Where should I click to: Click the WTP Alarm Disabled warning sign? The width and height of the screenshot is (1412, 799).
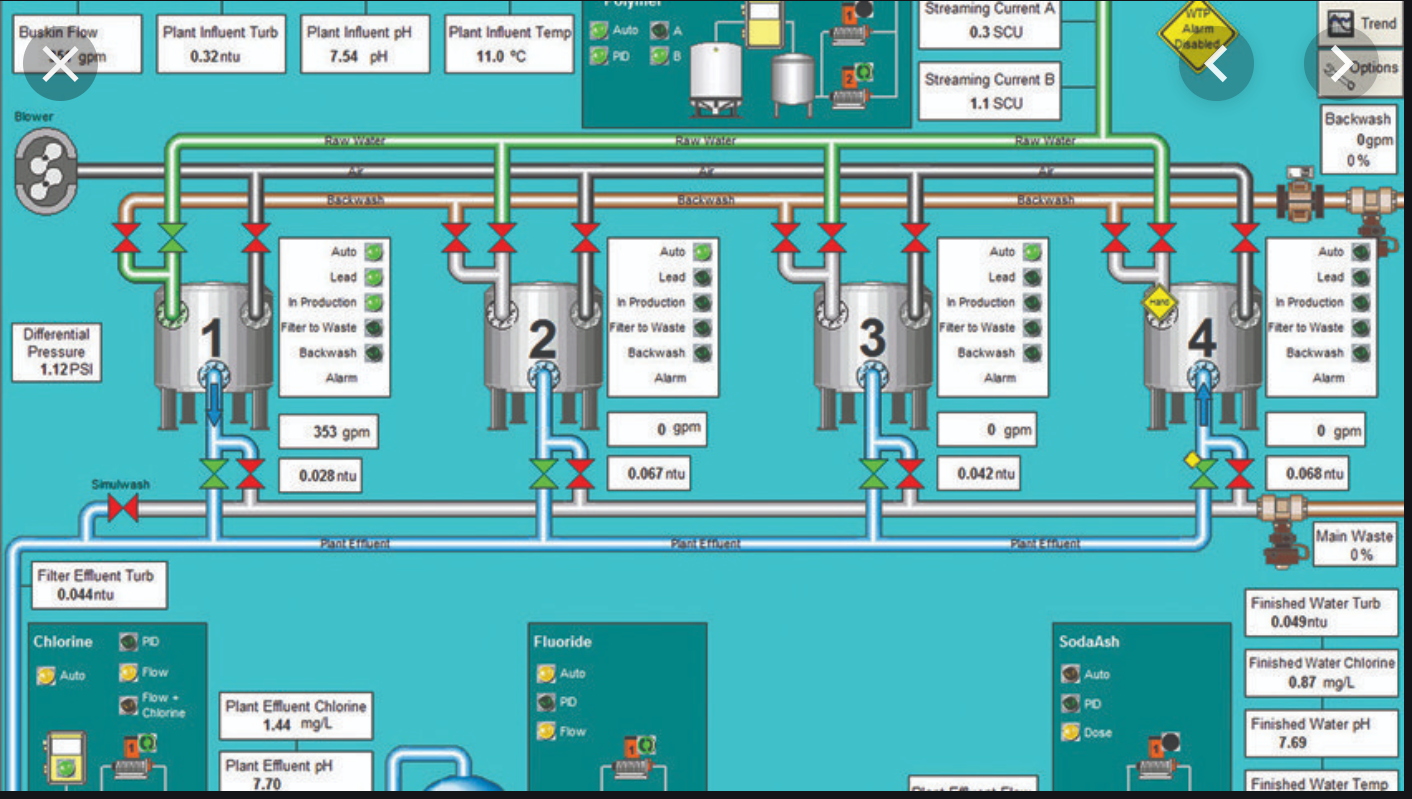click(1196, 32)
